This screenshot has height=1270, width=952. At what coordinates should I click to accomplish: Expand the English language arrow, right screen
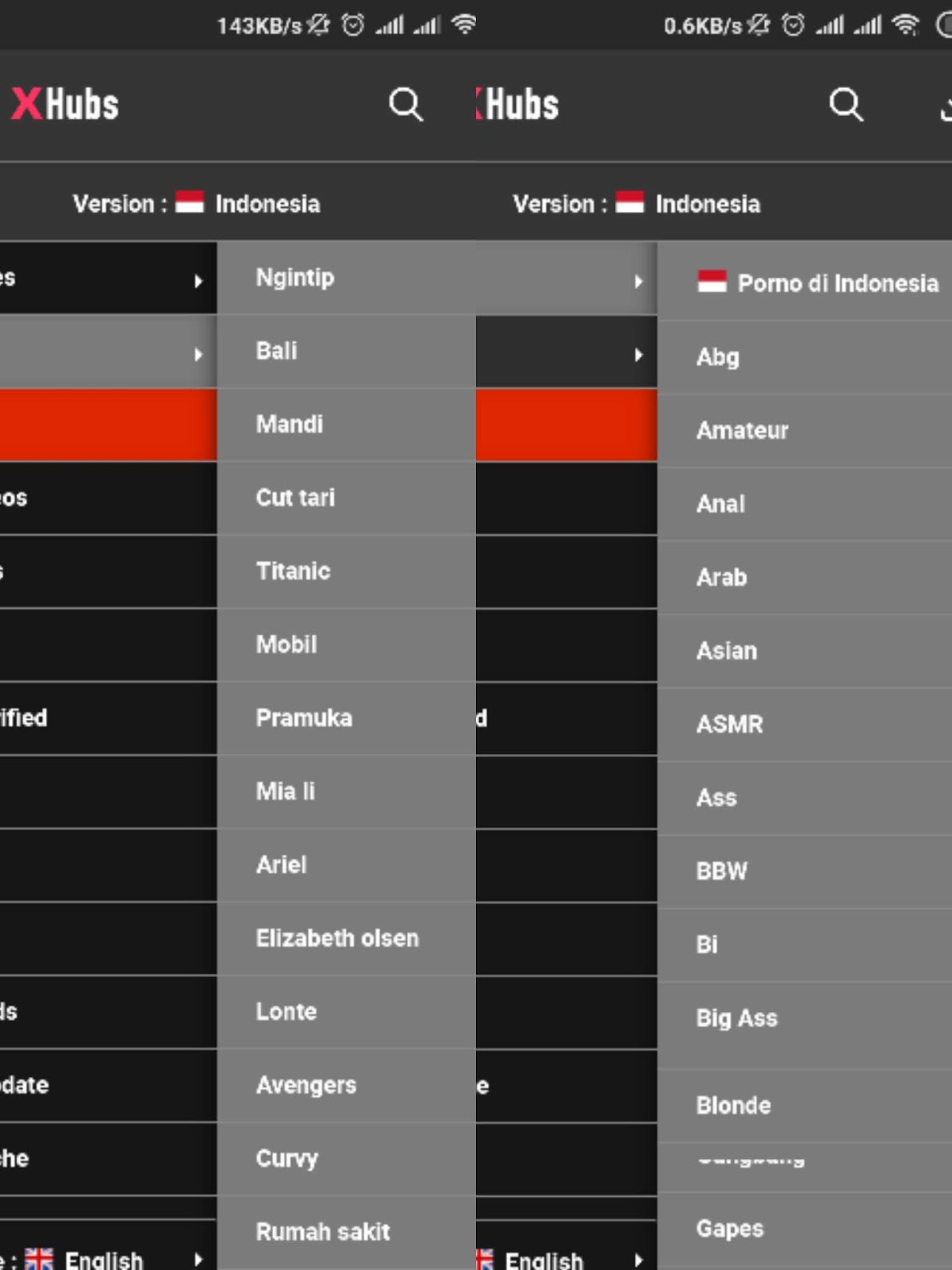pos(639,1259)
